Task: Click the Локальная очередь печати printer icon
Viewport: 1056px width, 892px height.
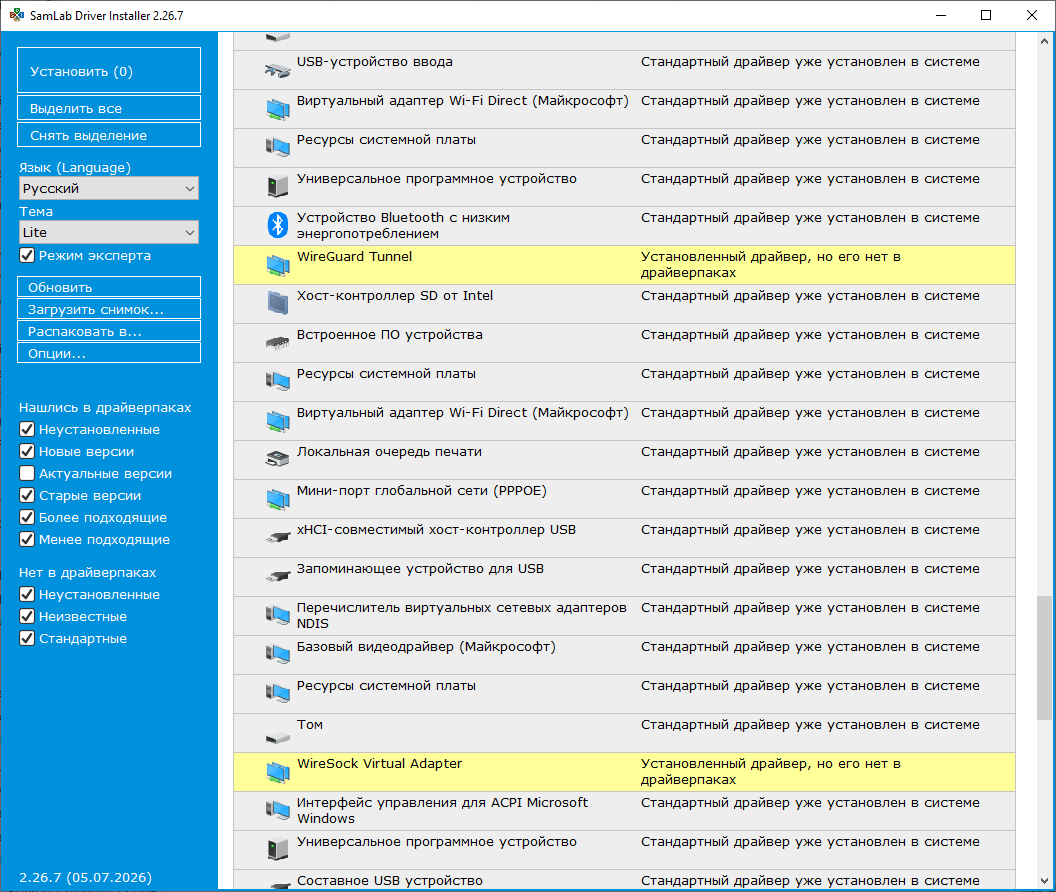Action: pos(277,459)
